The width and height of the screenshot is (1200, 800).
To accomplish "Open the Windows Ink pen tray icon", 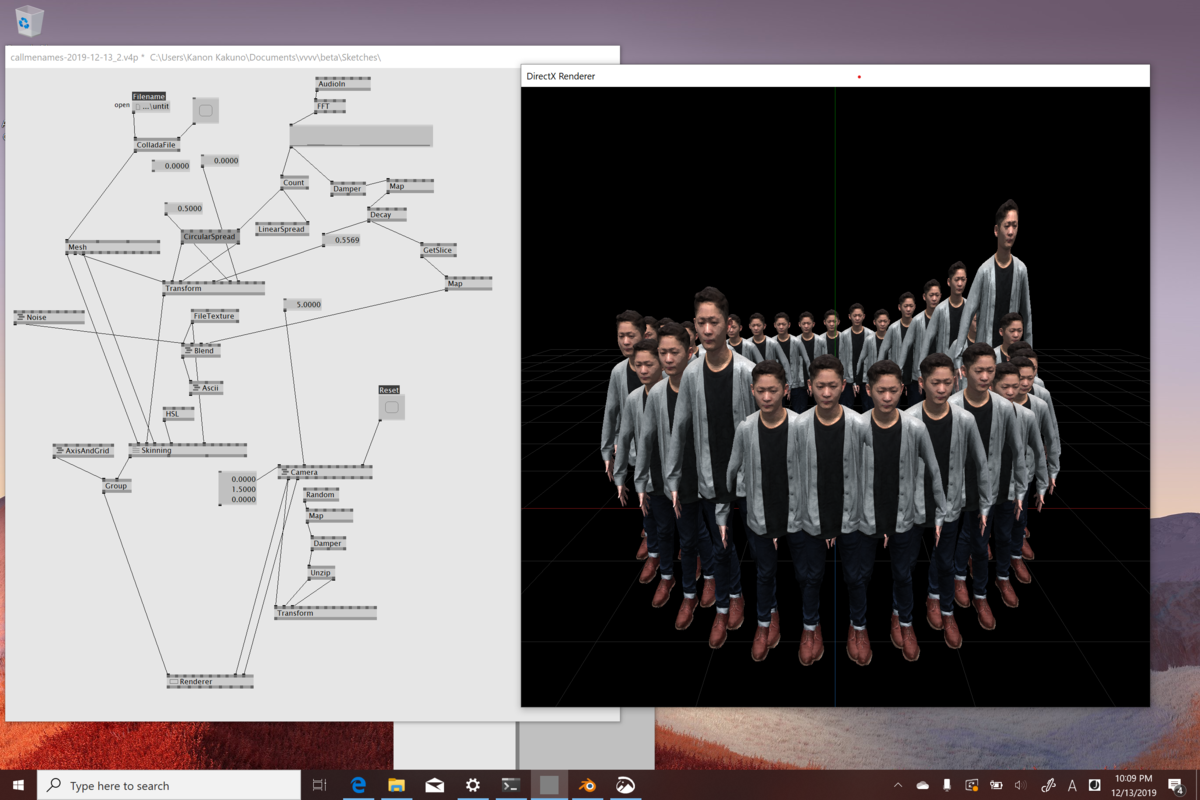I will 1048,786.
